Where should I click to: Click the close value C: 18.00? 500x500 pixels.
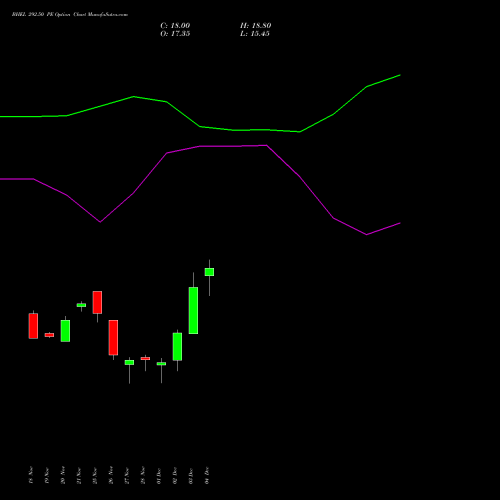(x=175, y=26)
